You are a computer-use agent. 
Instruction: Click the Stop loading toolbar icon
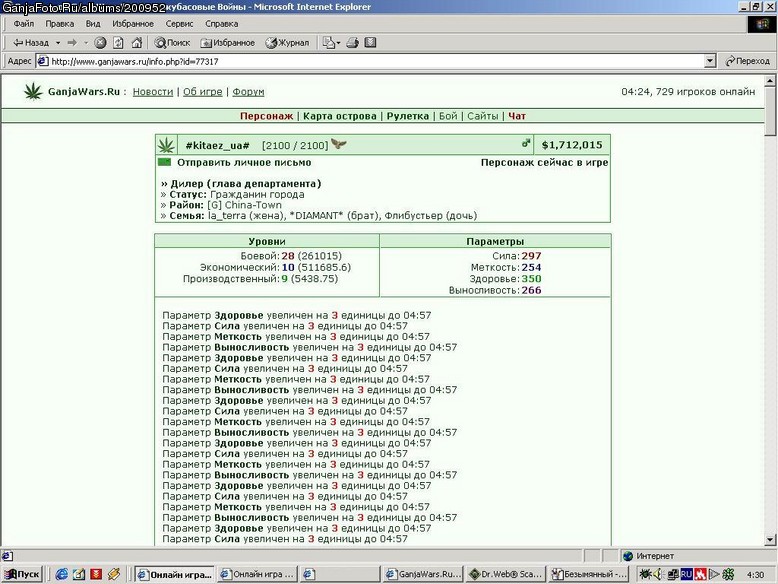click(100, 43)
